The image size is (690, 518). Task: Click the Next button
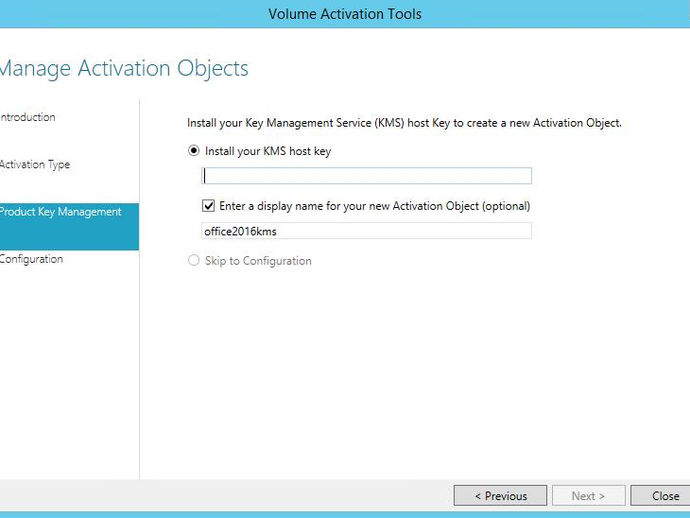tap(588, 496)
